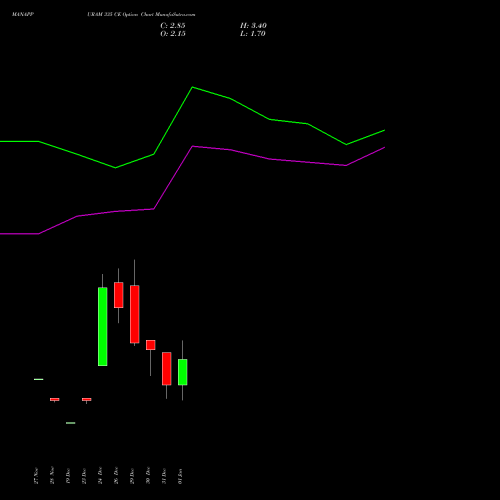Click the red candlestick for 31 Dec
The width and height of the screenshot is (500, 500).
167,369
